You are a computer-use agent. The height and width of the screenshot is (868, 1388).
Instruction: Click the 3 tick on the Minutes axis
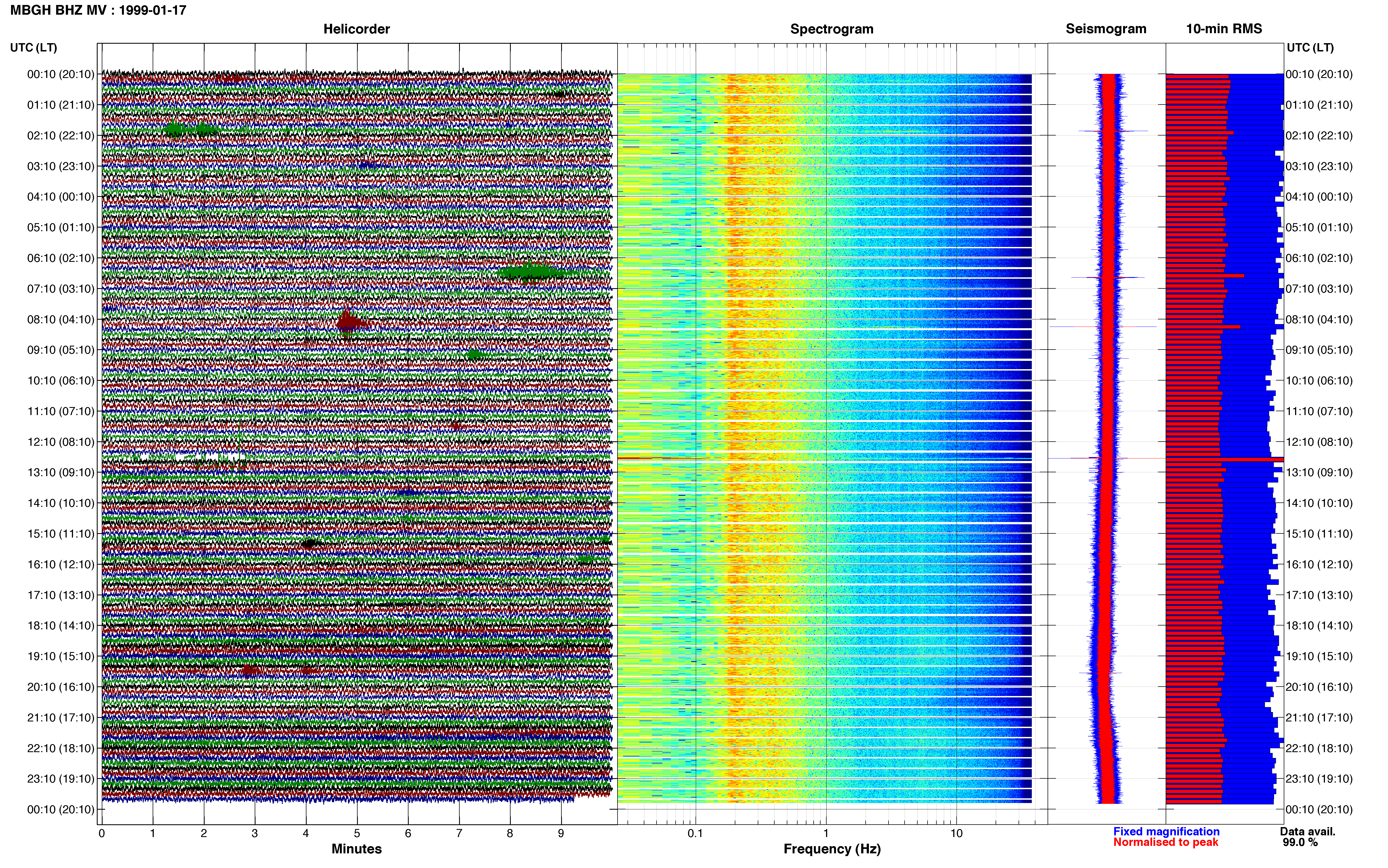(x=255, y=833)
